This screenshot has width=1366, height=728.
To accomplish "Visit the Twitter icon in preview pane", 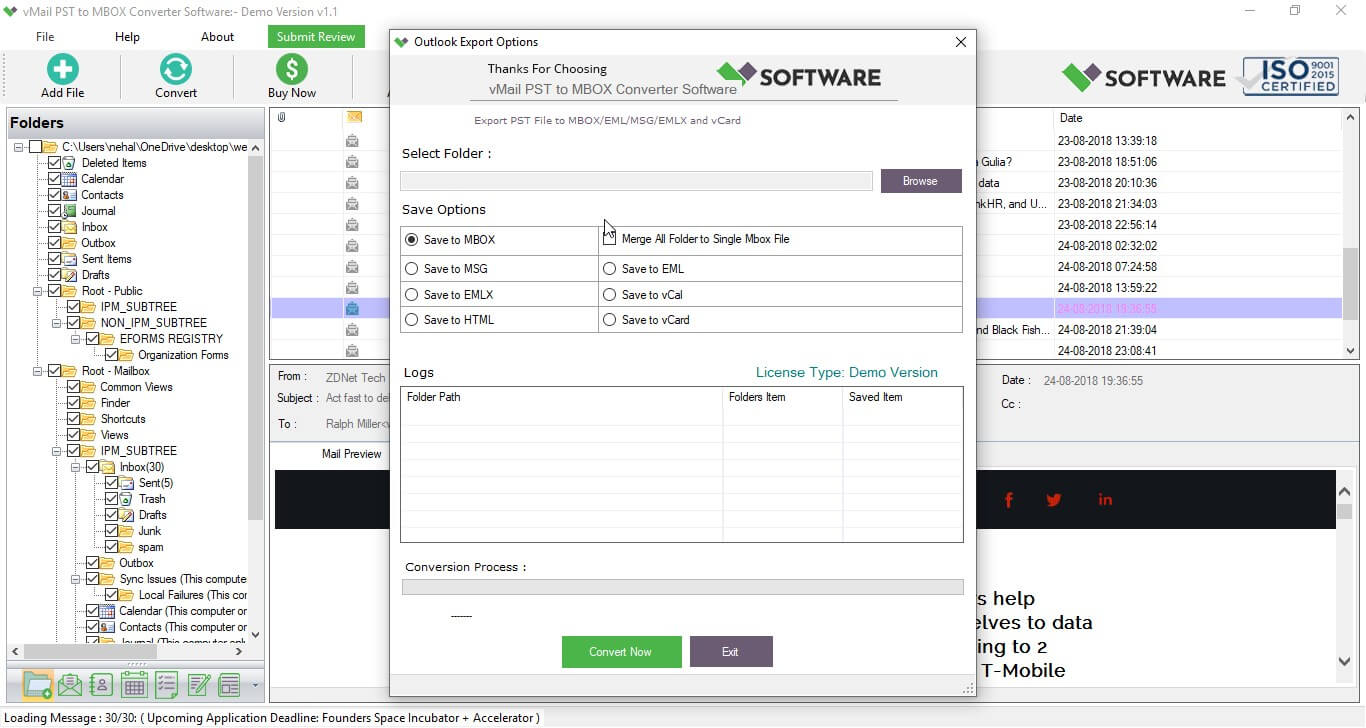I will point(1053,500).
